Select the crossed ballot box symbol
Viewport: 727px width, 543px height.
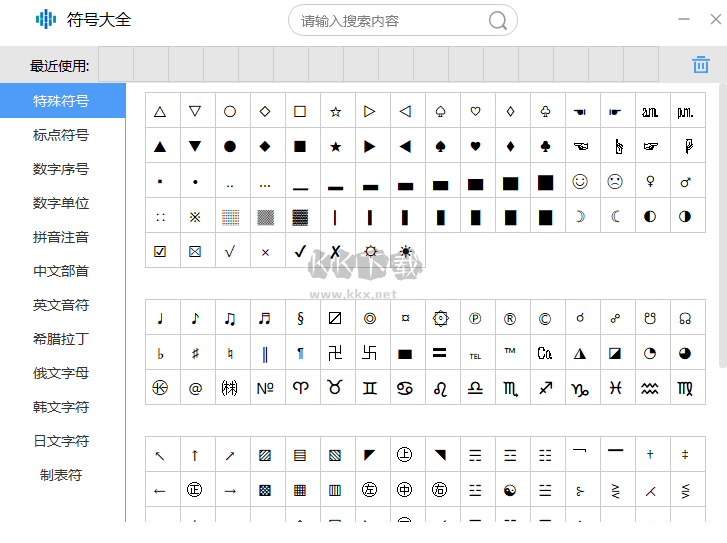tap(195, 252)
